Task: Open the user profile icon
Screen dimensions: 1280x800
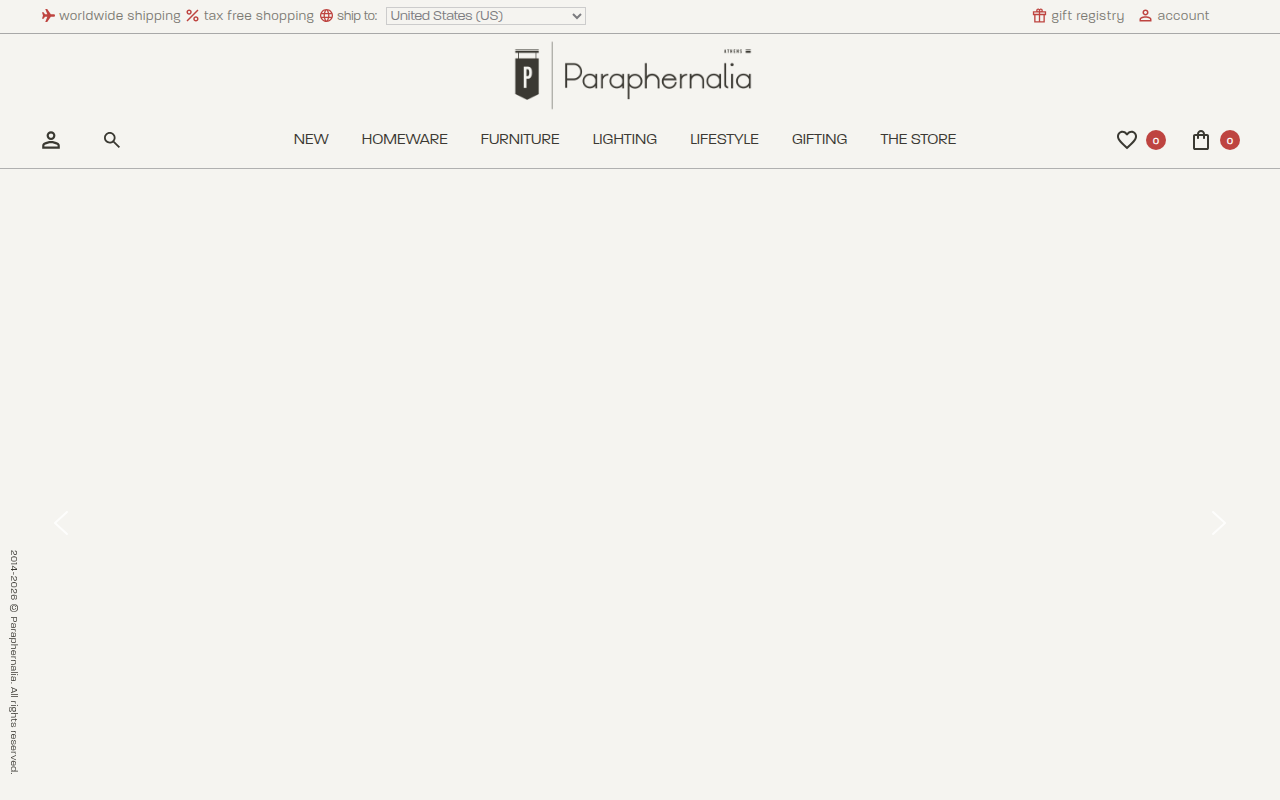Action: (x=51, y=140)
